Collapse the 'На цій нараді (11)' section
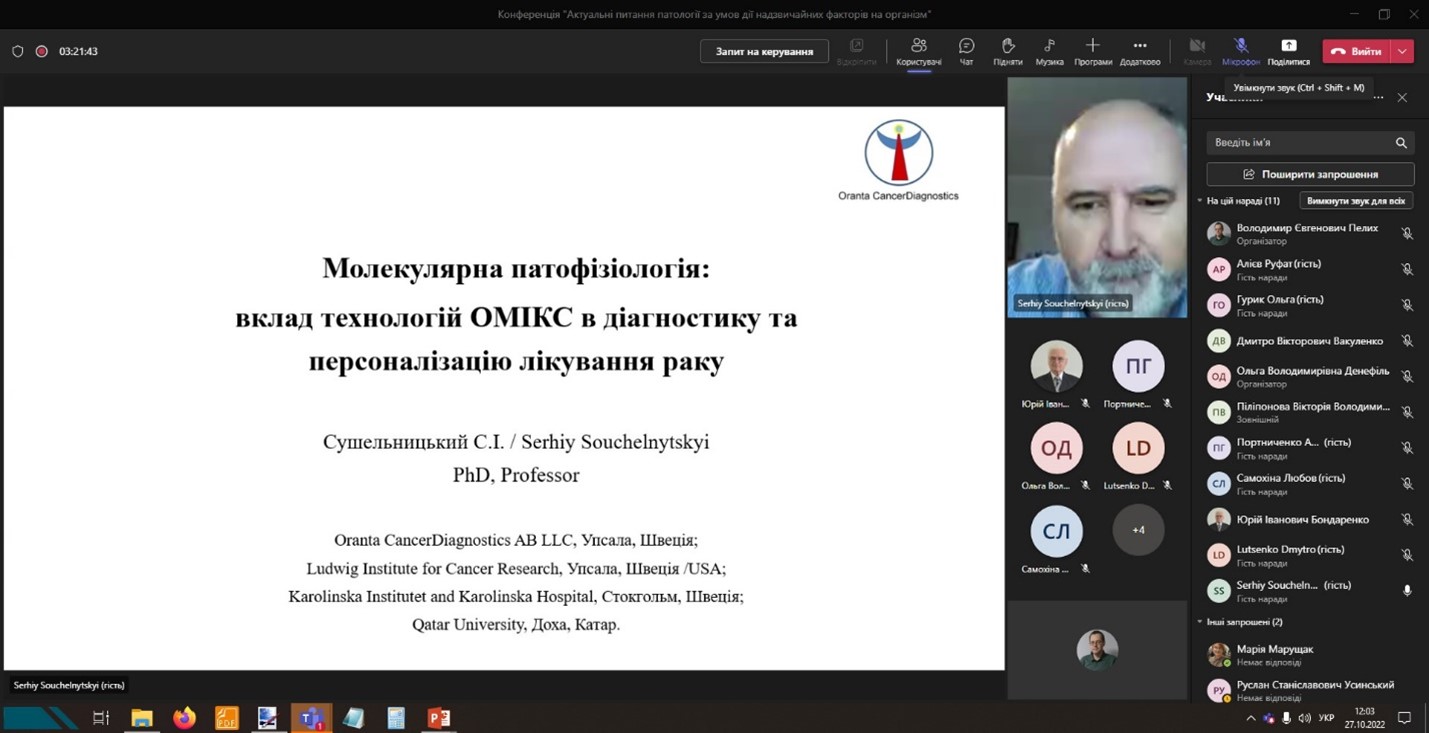The image size is (1429, 733). click(1200, 201)
